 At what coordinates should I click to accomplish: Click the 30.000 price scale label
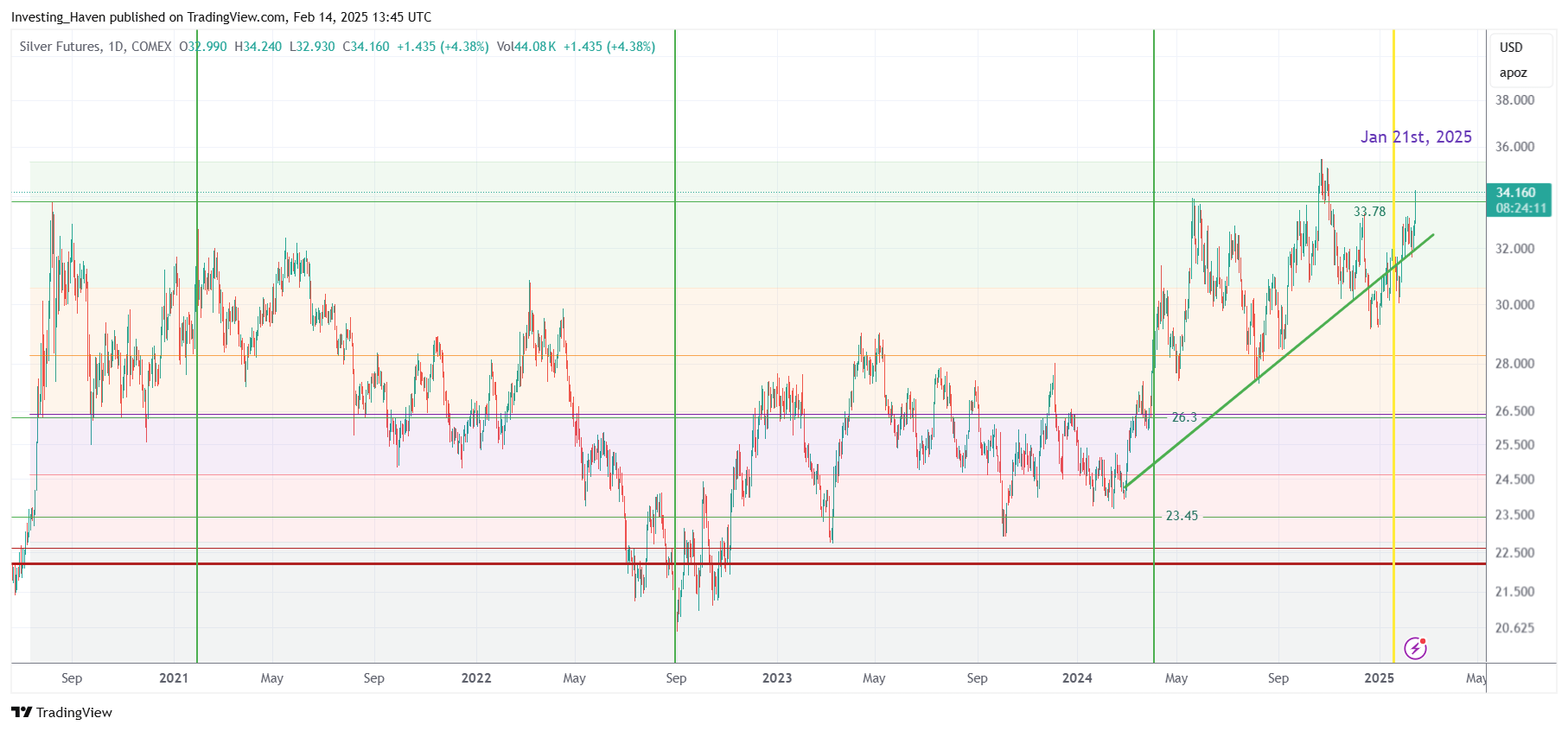1515,305
